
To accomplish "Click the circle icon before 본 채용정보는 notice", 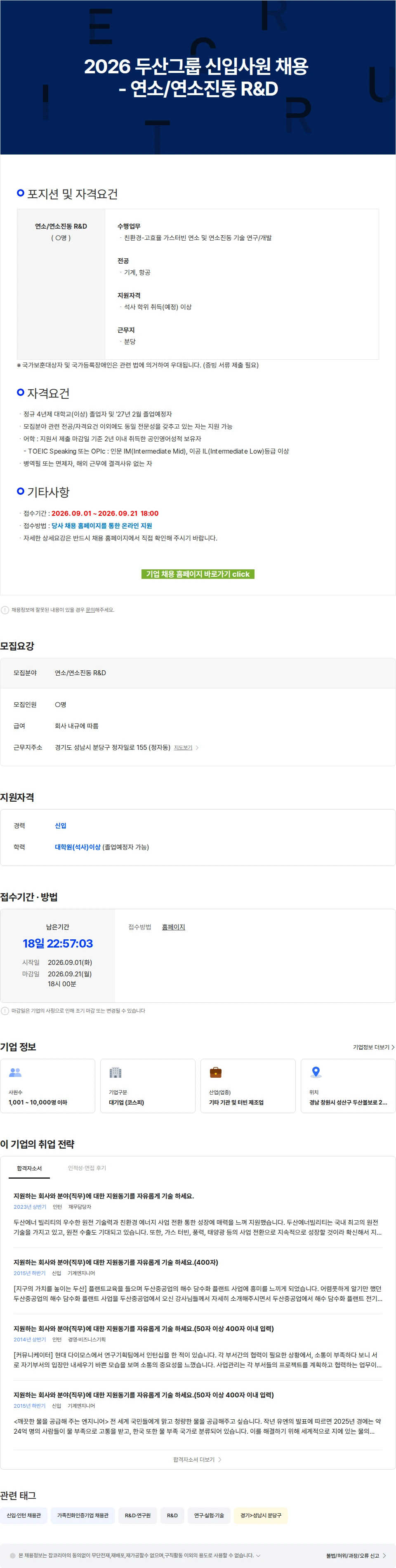I will tap(13, 1556).
